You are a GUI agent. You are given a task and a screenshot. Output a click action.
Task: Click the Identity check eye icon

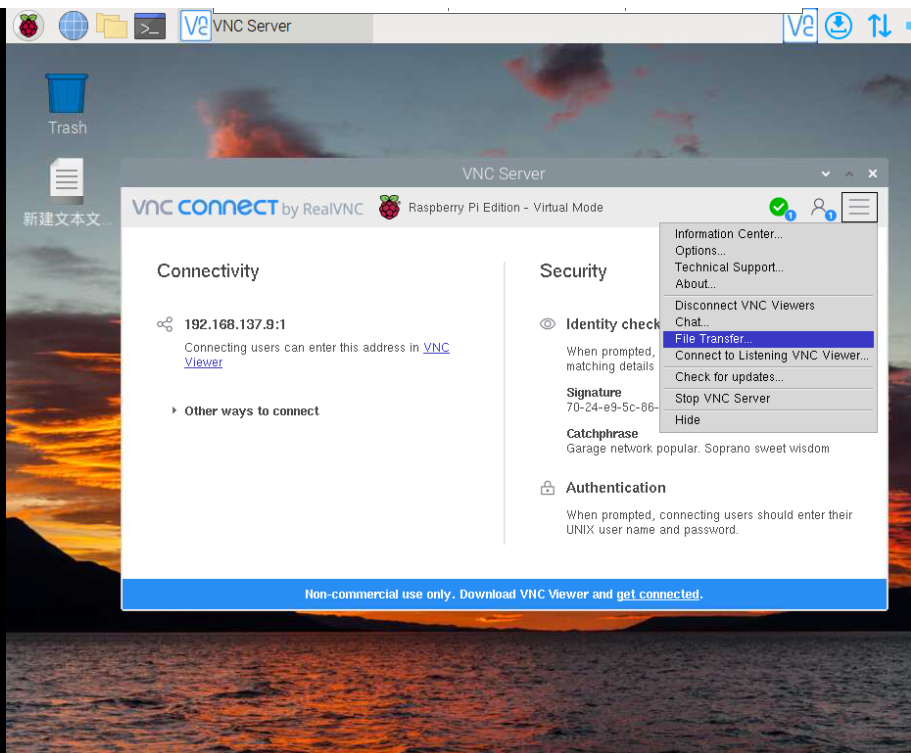pos(547,324)
